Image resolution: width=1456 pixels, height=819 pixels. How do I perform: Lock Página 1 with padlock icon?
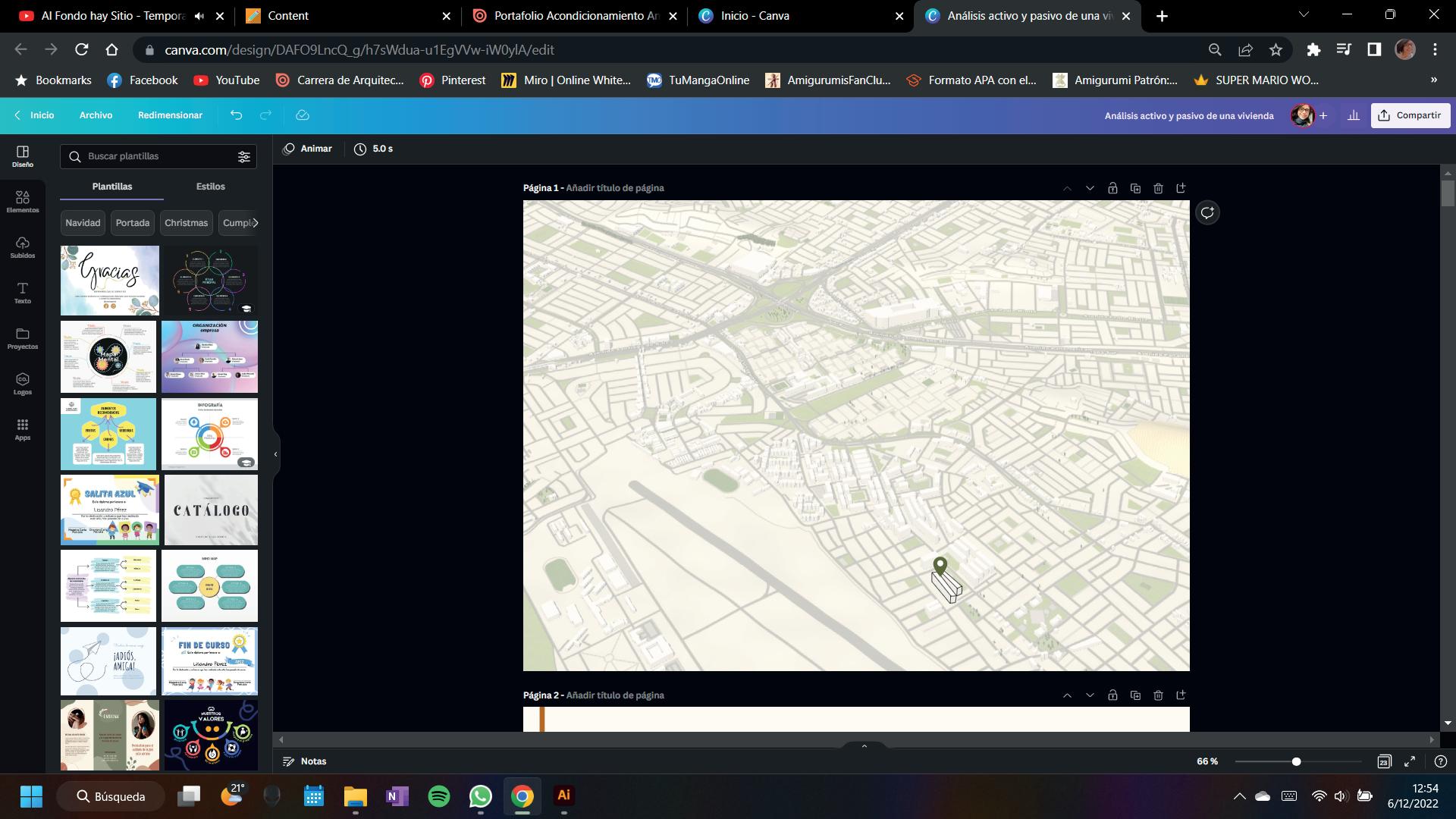pyautogui.click(x=1112, y=188)
